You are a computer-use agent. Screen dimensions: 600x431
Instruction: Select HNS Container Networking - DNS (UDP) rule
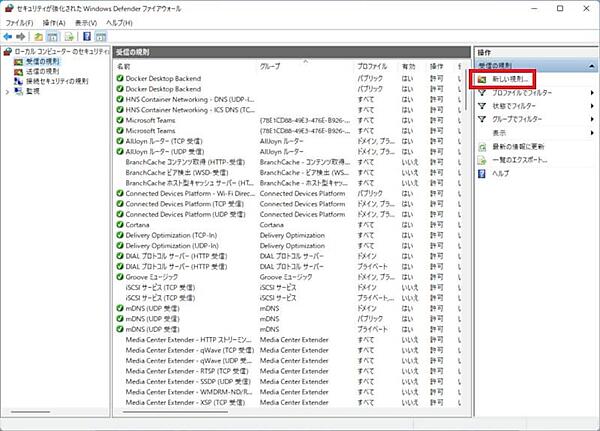(190, 100)
